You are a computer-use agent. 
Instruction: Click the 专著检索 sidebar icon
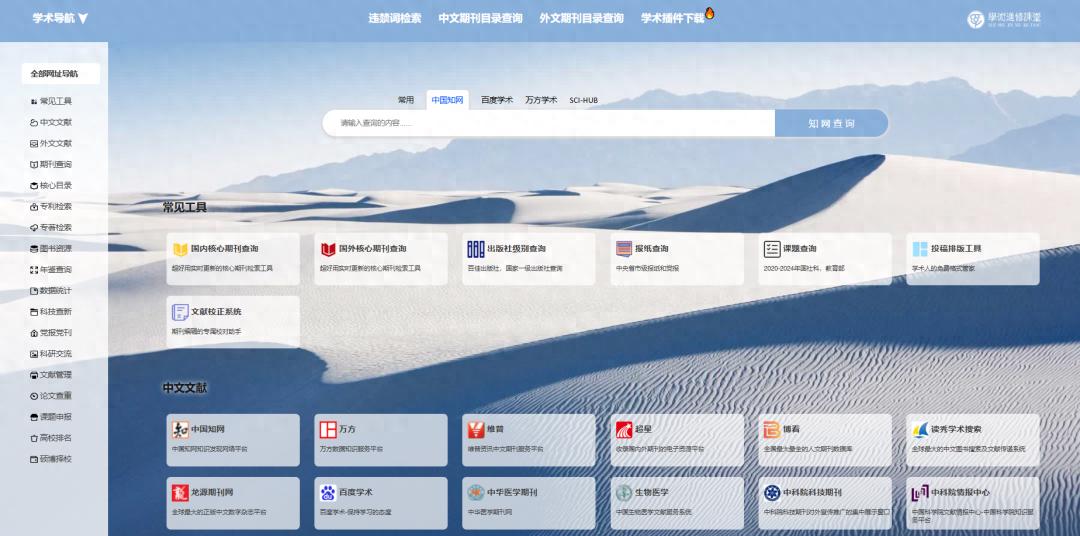click(x=34, y=227)
